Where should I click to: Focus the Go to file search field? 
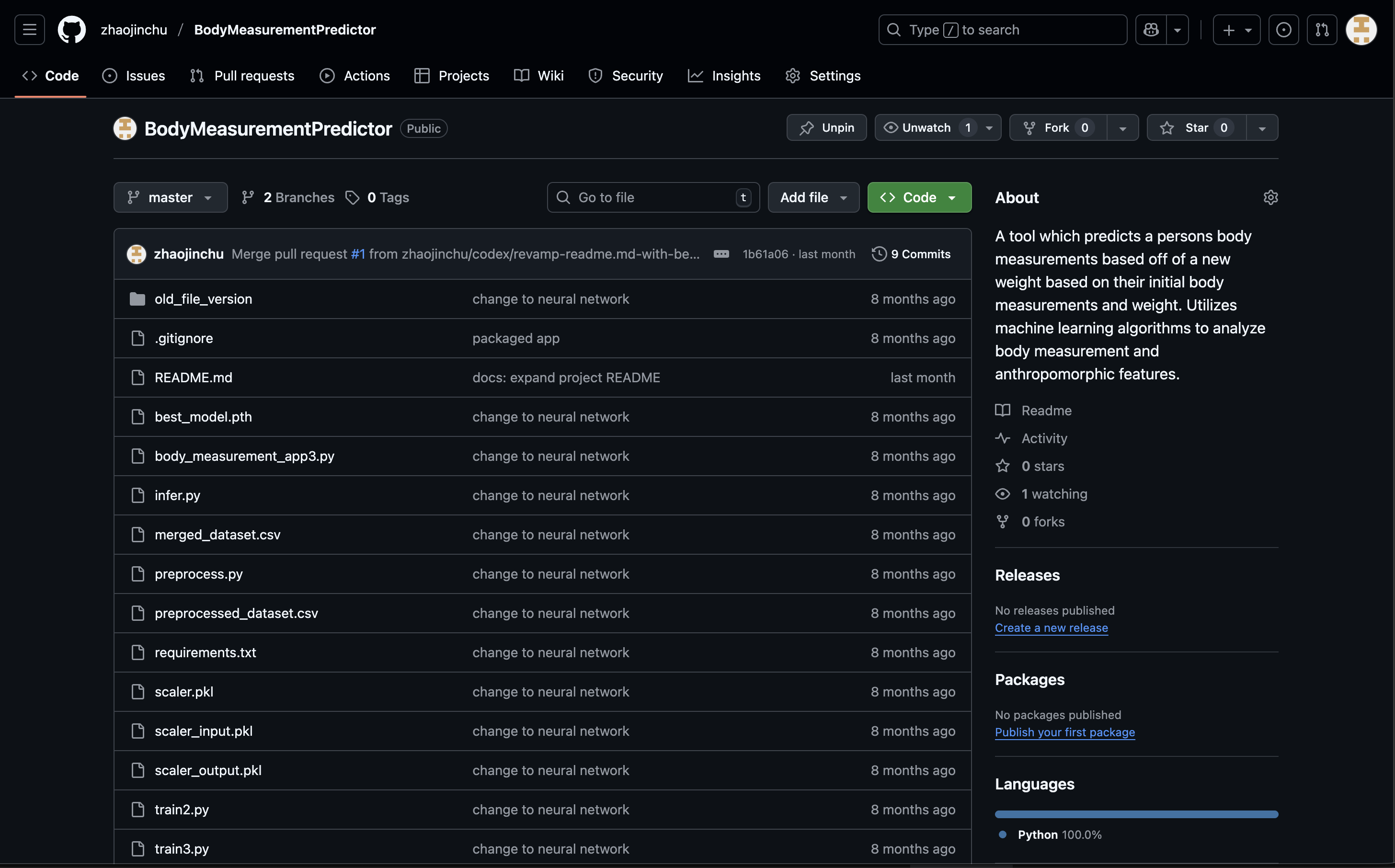[x=653, y=197]
